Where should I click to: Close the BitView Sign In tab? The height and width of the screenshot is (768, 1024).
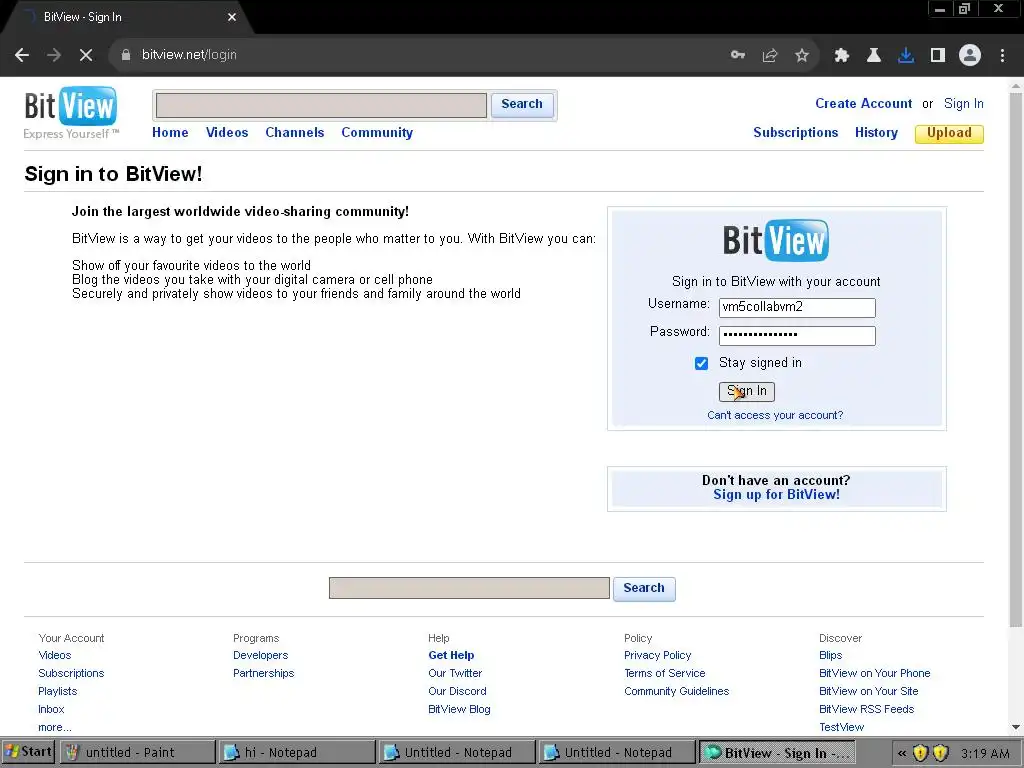point(232,17)
